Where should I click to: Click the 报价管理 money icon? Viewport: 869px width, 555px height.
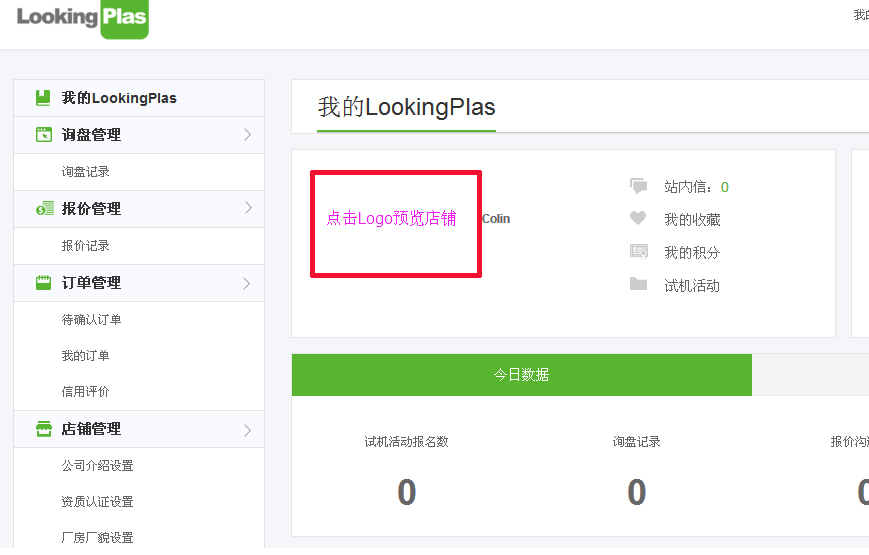coord(44,208)
